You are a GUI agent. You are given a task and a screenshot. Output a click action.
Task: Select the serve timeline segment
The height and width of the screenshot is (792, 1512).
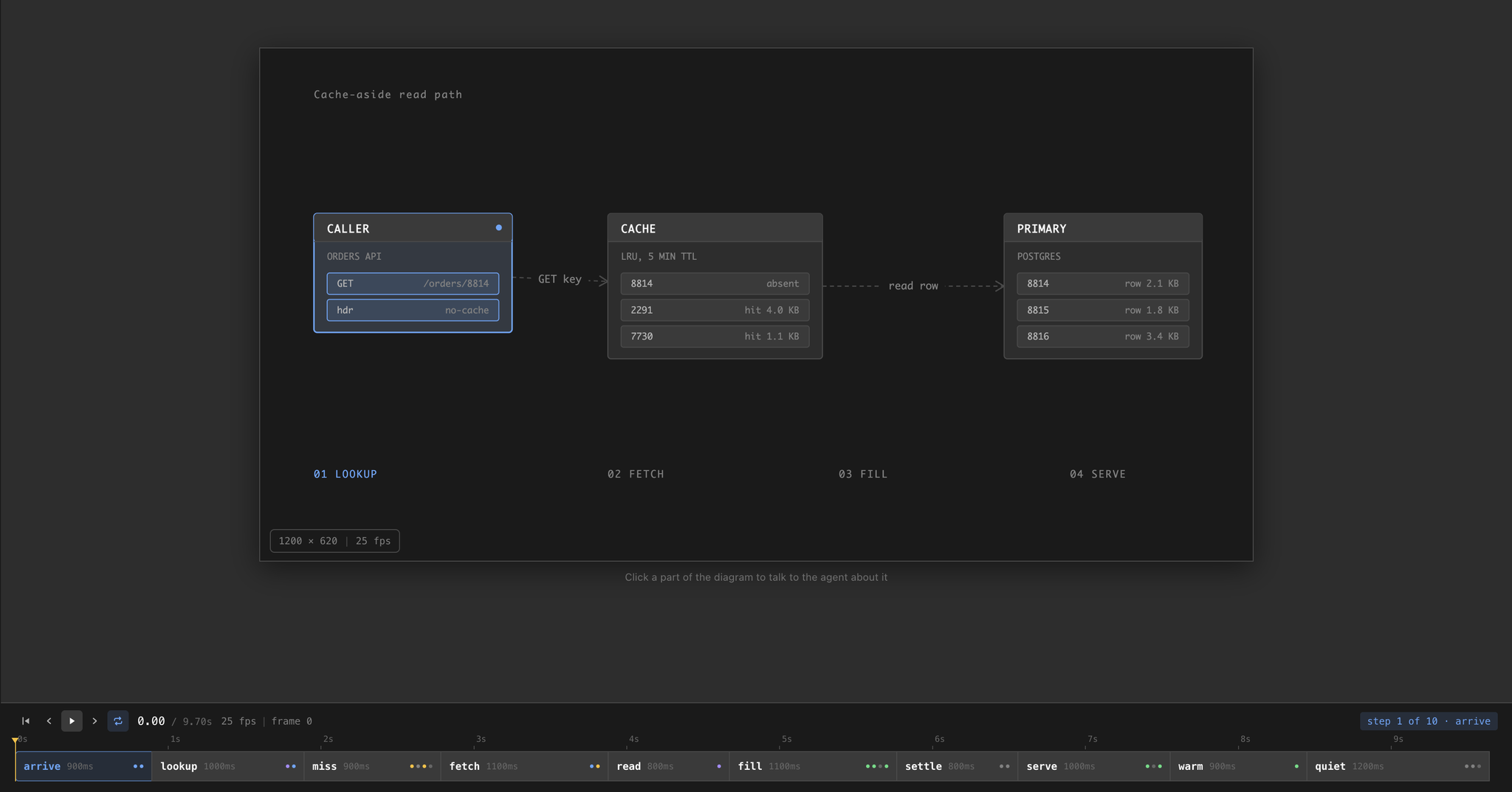pos(1094,766)
